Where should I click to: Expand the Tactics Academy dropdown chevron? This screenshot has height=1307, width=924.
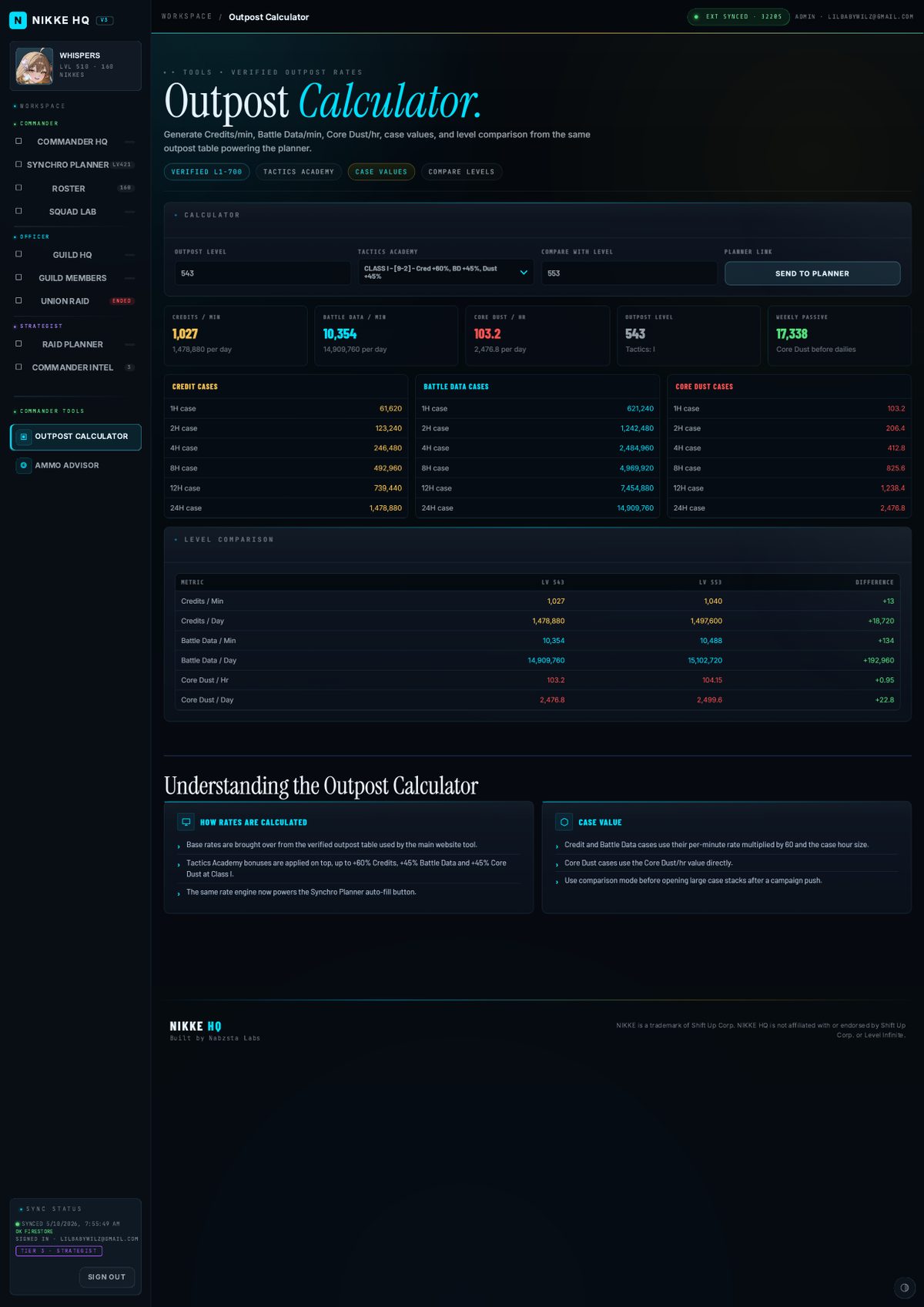coord(524,273)
